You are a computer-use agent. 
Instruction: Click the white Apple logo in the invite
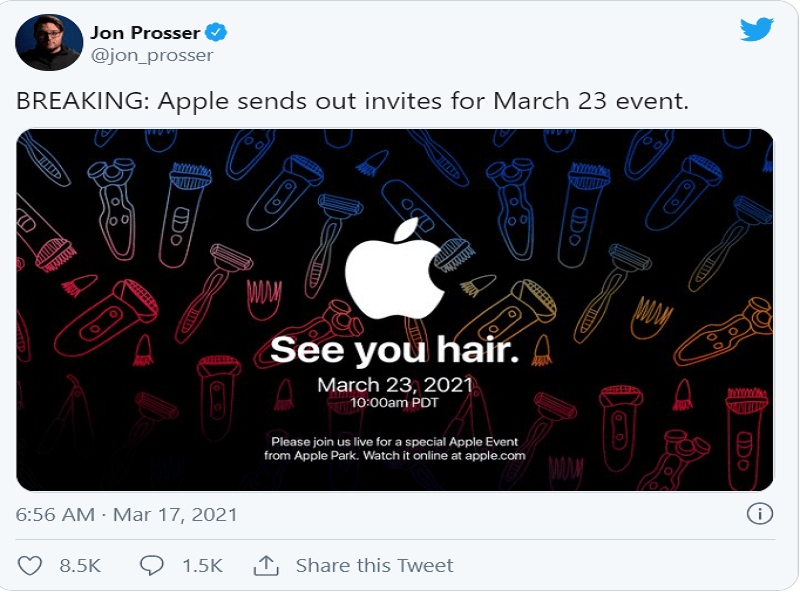pos(395,271)
